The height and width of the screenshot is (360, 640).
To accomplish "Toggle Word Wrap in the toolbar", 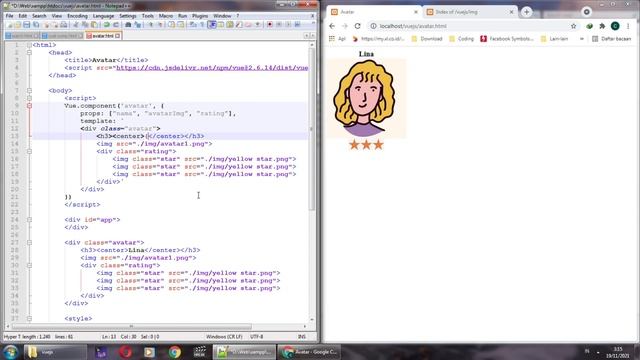I will 193,25.
